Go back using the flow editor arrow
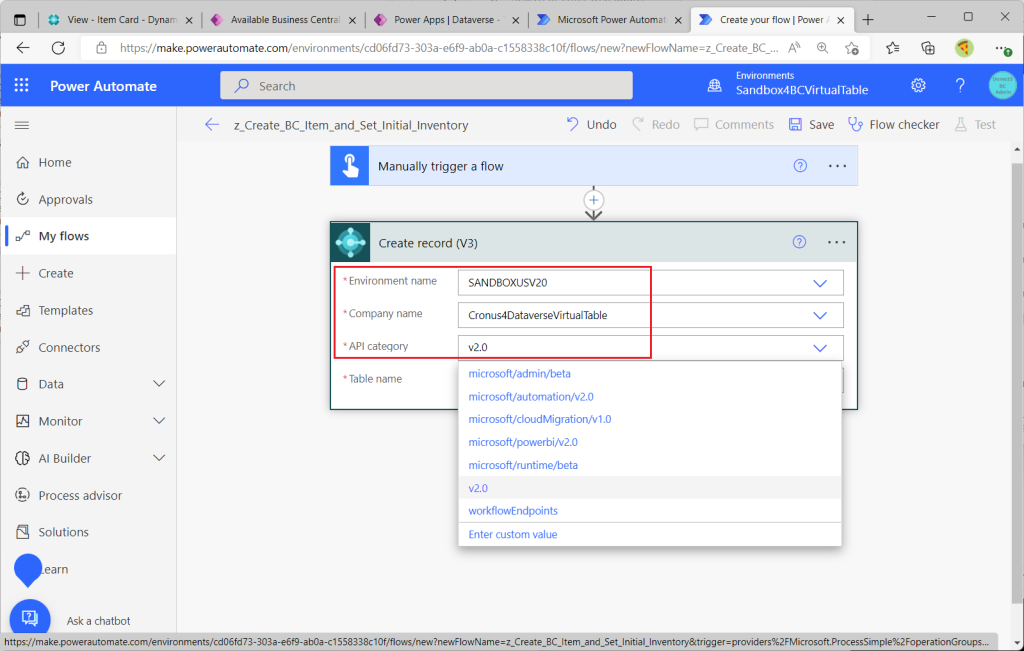The width and height of the screenshot is (1024, 651). pyautogui.click(x=212, y=125)
